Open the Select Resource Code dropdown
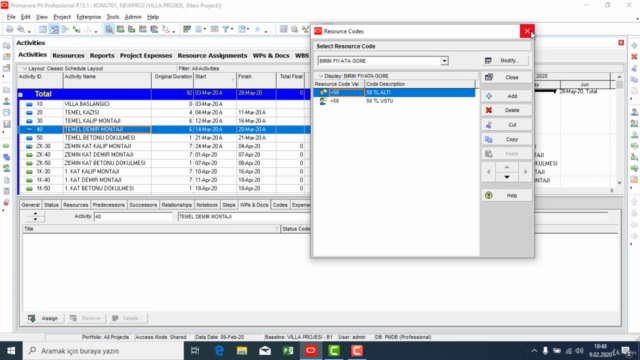Image resolution: width=640 pixels, height=360 pixels. point(444,61)
